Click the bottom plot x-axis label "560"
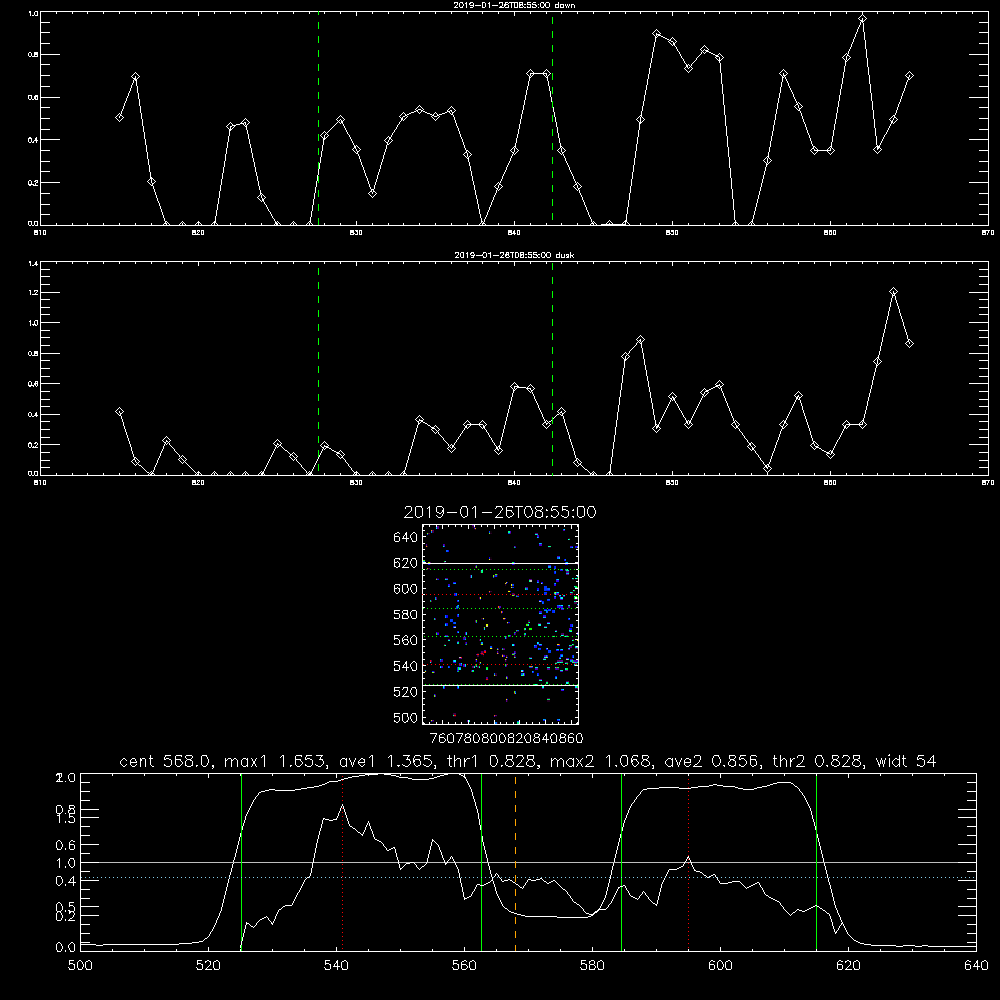The height and width of the screenshot is (1000, 1000). click(464, 966)
